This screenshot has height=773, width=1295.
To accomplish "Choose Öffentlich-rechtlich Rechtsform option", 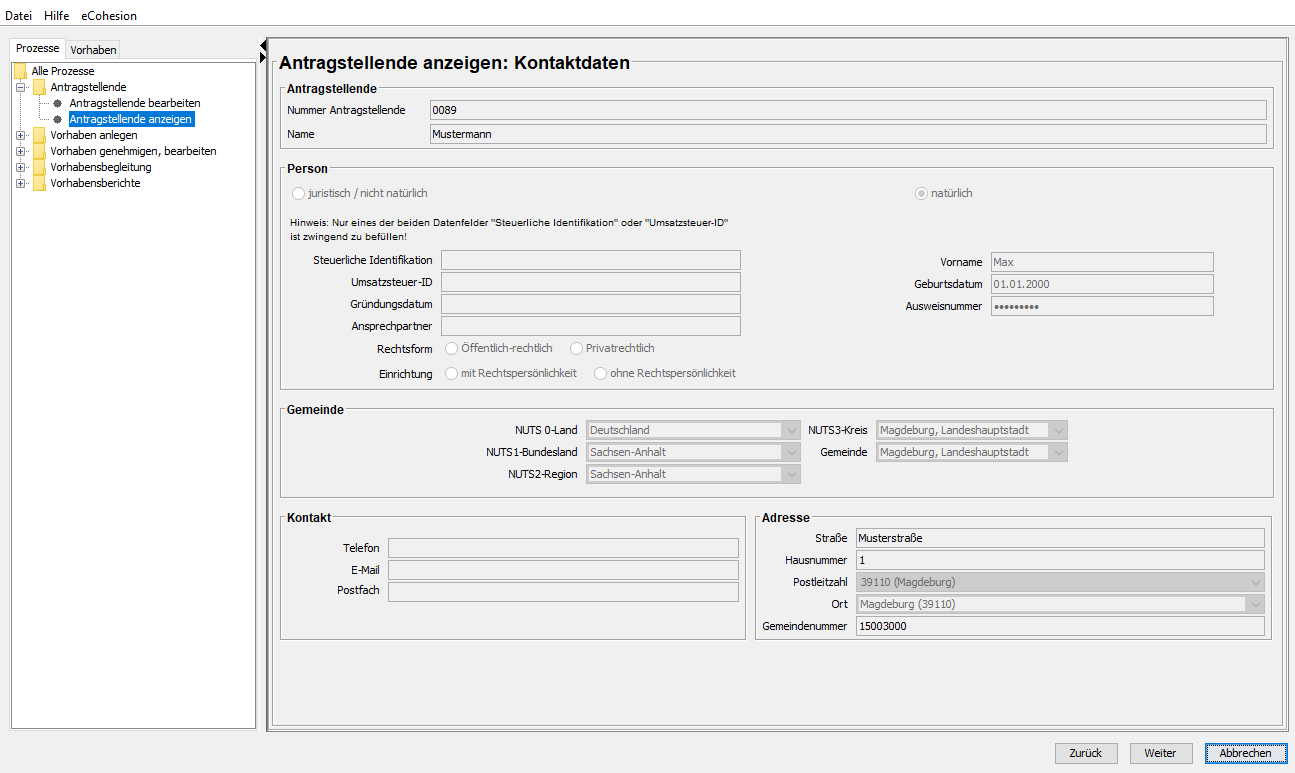I will [x=452, y=348].
